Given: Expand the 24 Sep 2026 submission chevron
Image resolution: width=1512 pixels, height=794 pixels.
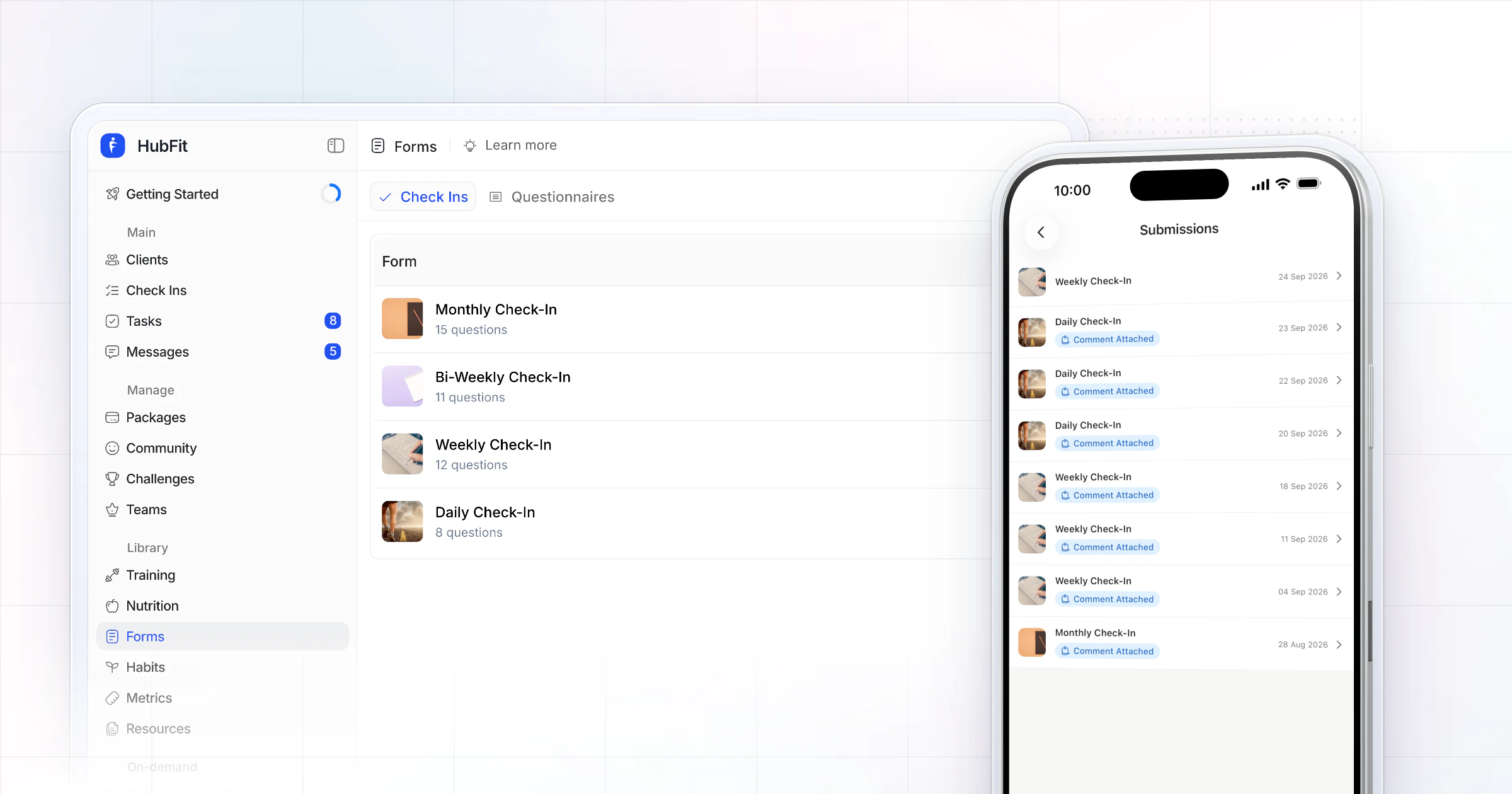Looking at the screenshot, I should [x=1339, y=275].
